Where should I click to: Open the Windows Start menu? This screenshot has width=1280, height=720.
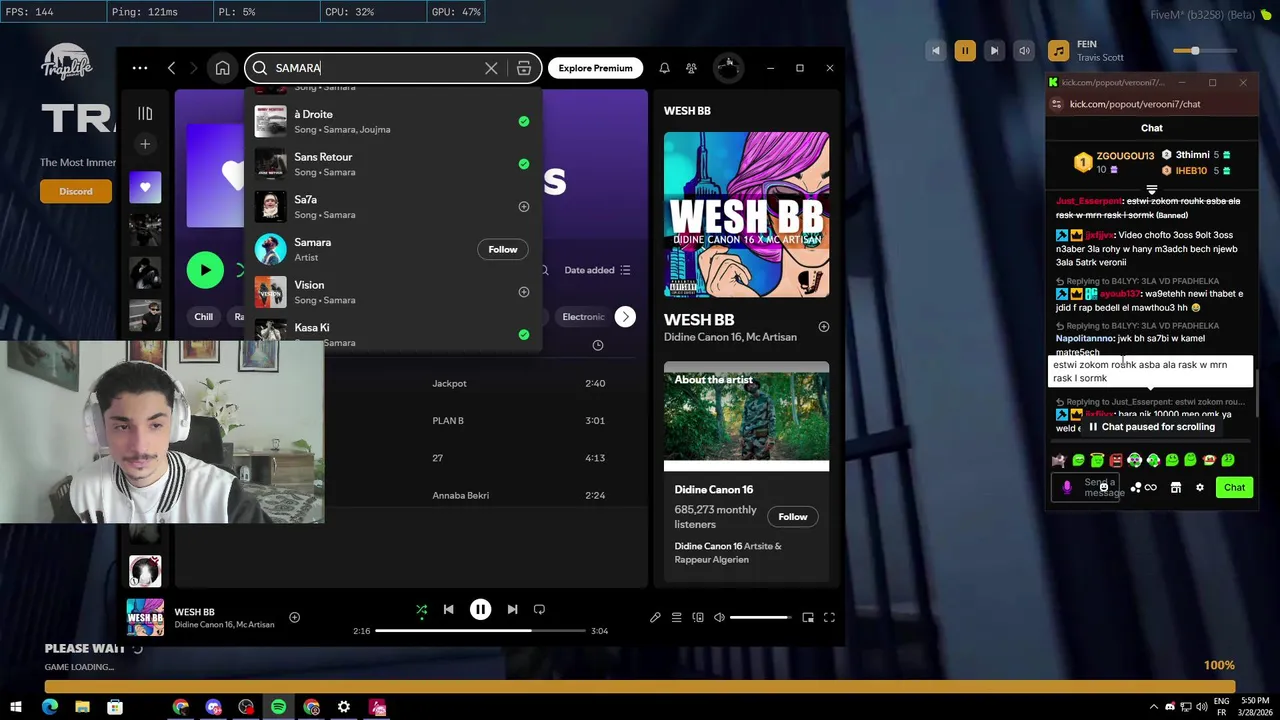[x=15, y=707]
